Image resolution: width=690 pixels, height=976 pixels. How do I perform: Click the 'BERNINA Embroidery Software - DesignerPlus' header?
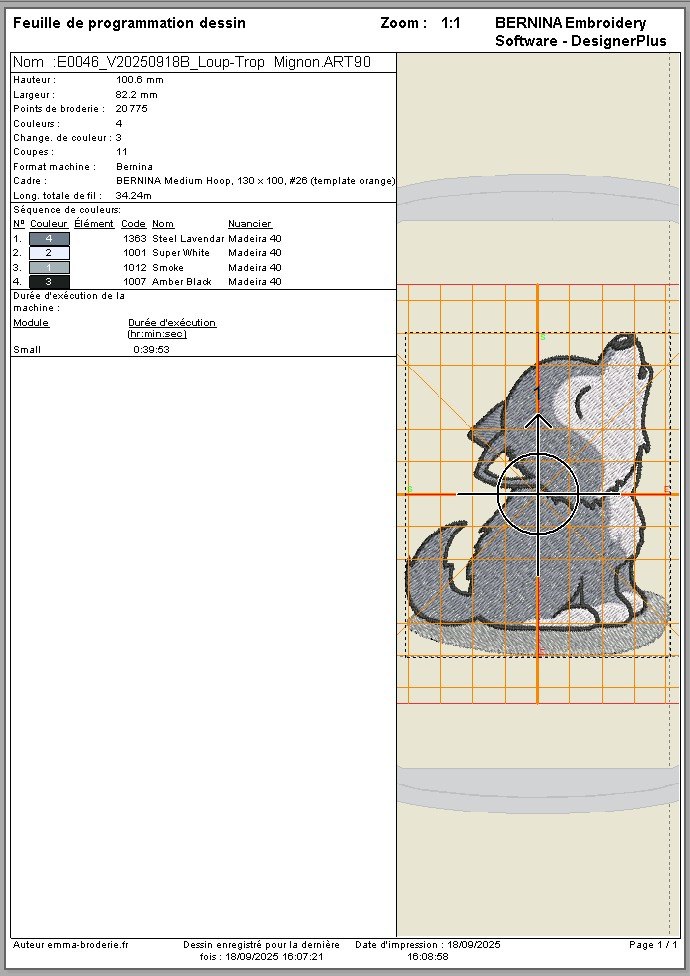pos(580,32)
